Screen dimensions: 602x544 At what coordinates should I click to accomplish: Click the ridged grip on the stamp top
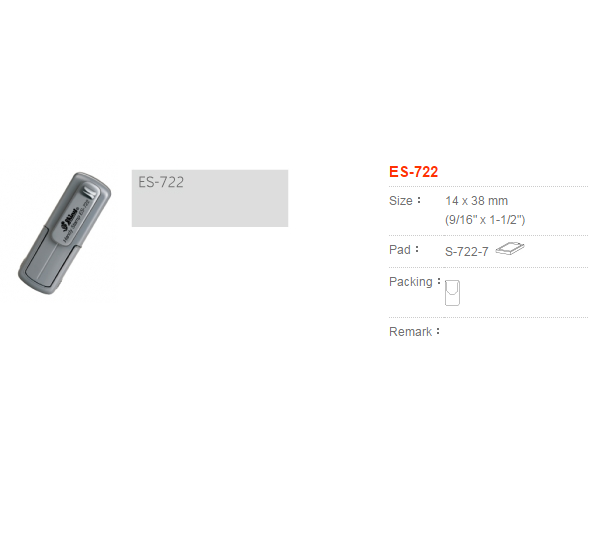pyautogui.click(x=89, y=191)
